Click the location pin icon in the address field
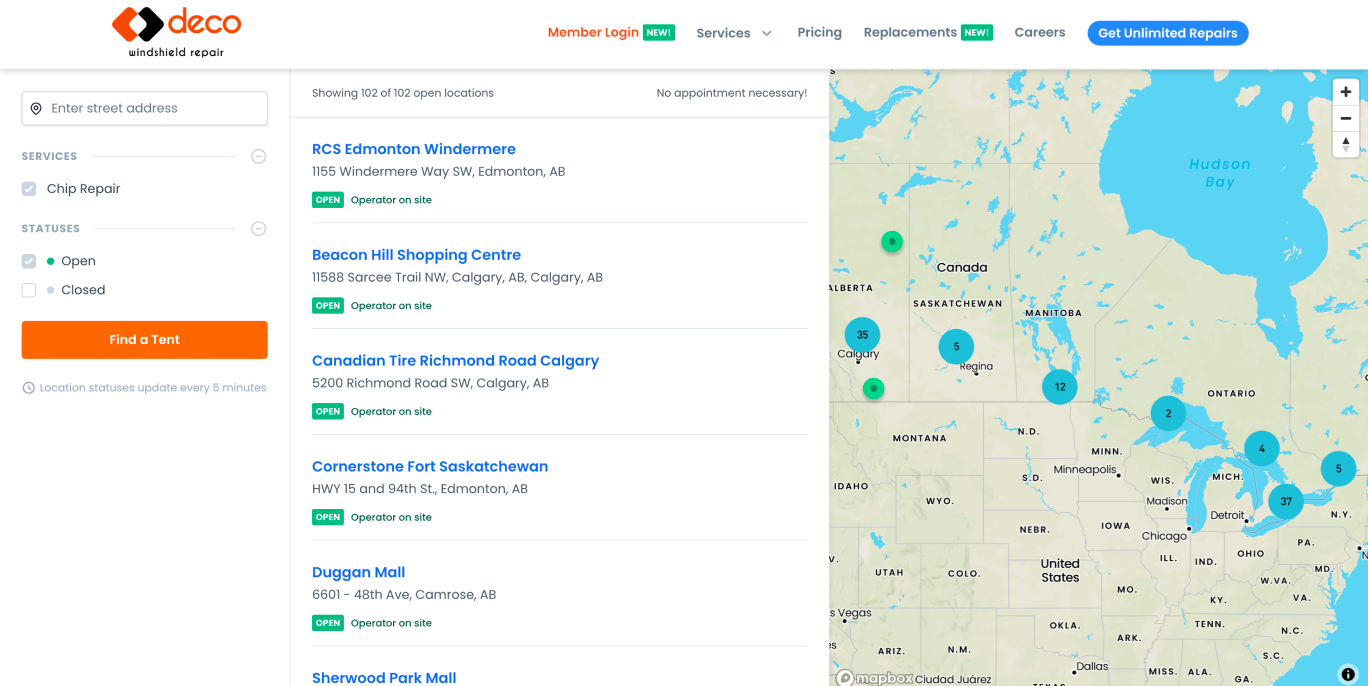The image size is (1368, 686). point(36,108)
